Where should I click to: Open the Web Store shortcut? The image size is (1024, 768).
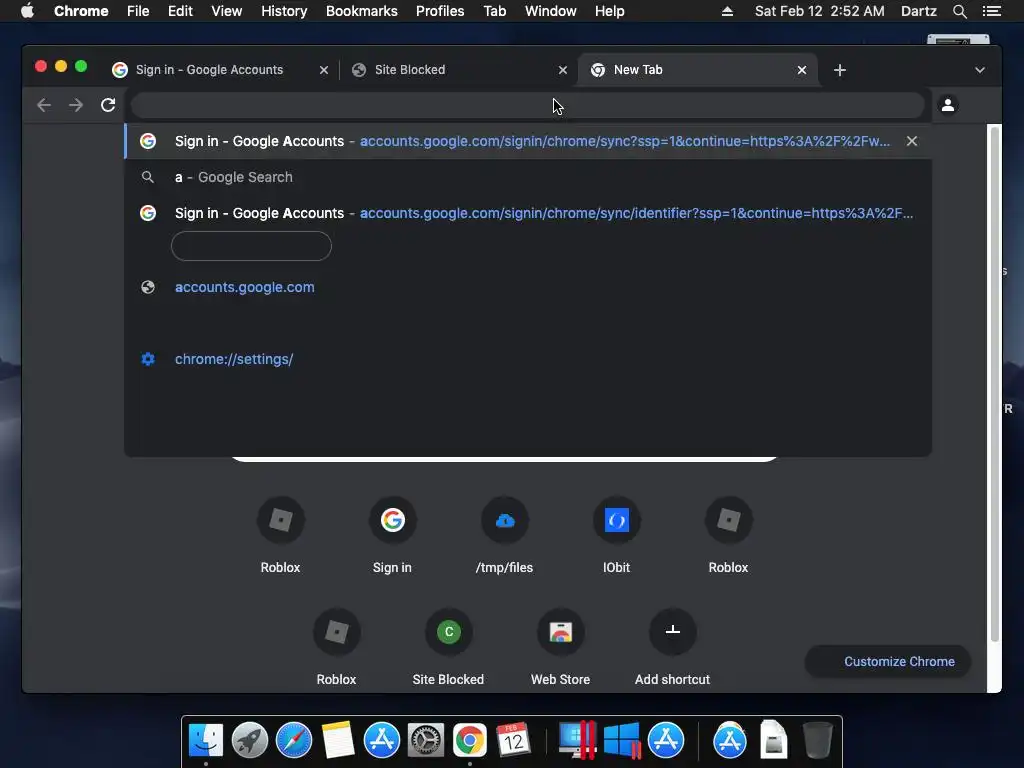click(560, 648)
